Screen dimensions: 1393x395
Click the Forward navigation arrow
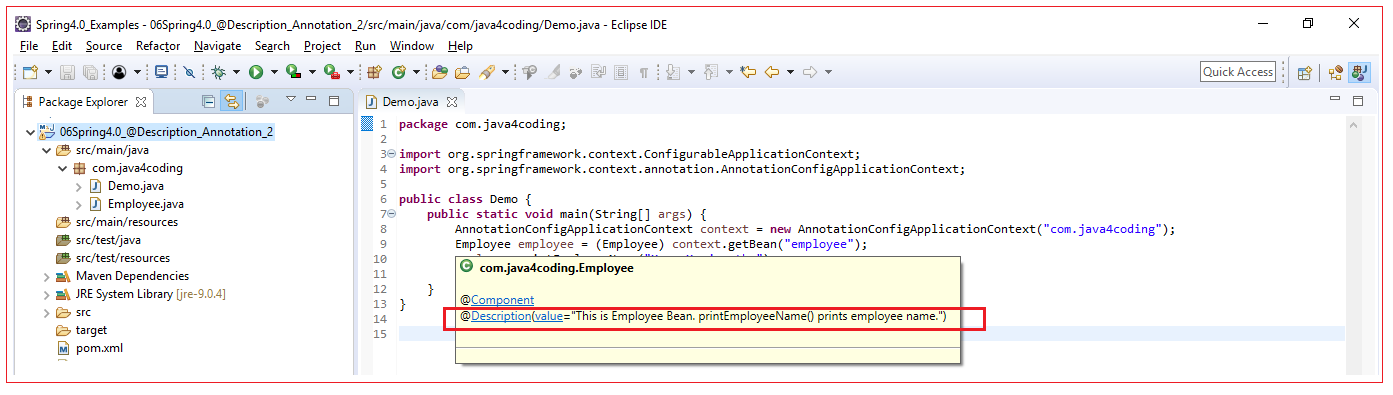pyautogui.click(x=810, y=72)
